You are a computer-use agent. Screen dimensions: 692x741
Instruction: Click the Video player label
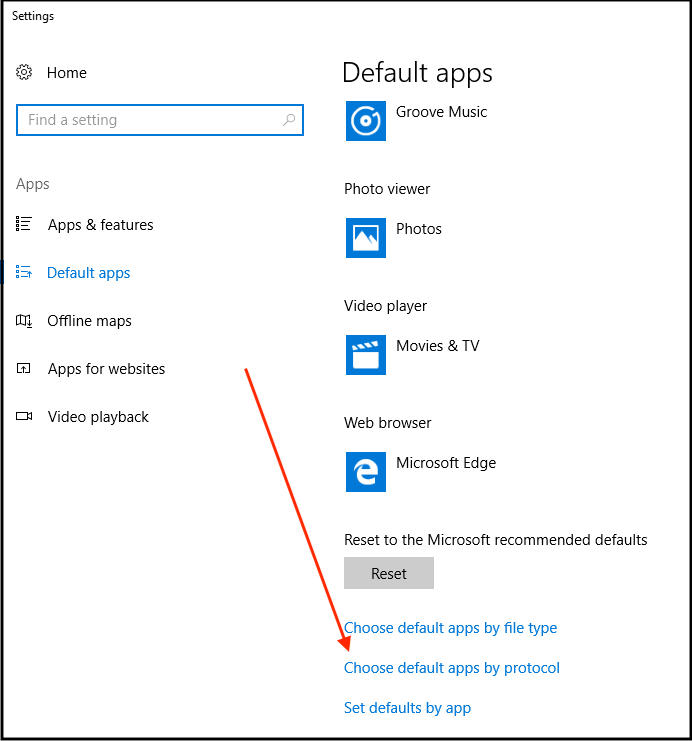[x=385, y=306]
